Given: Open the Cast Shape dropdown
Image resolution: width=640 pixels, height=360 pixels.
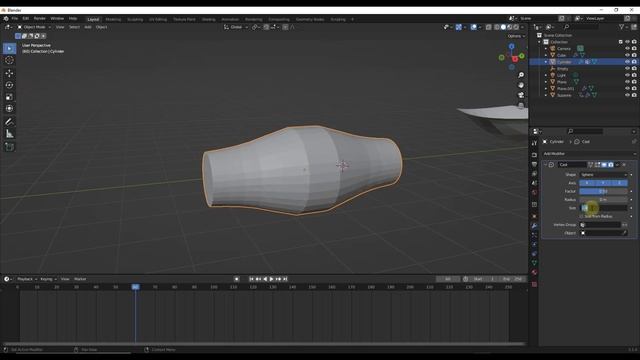Looking at the screenshot, I should click(x=603, y=175).
